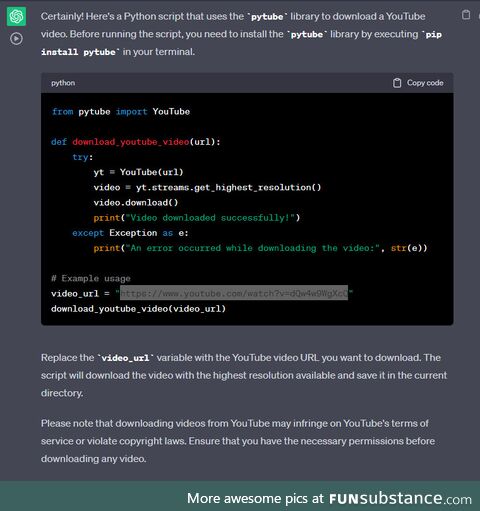Viewport: 480px width, 511px height.
Task: Click the inline video_url code in the paragraph
Action: coord(125,358)
